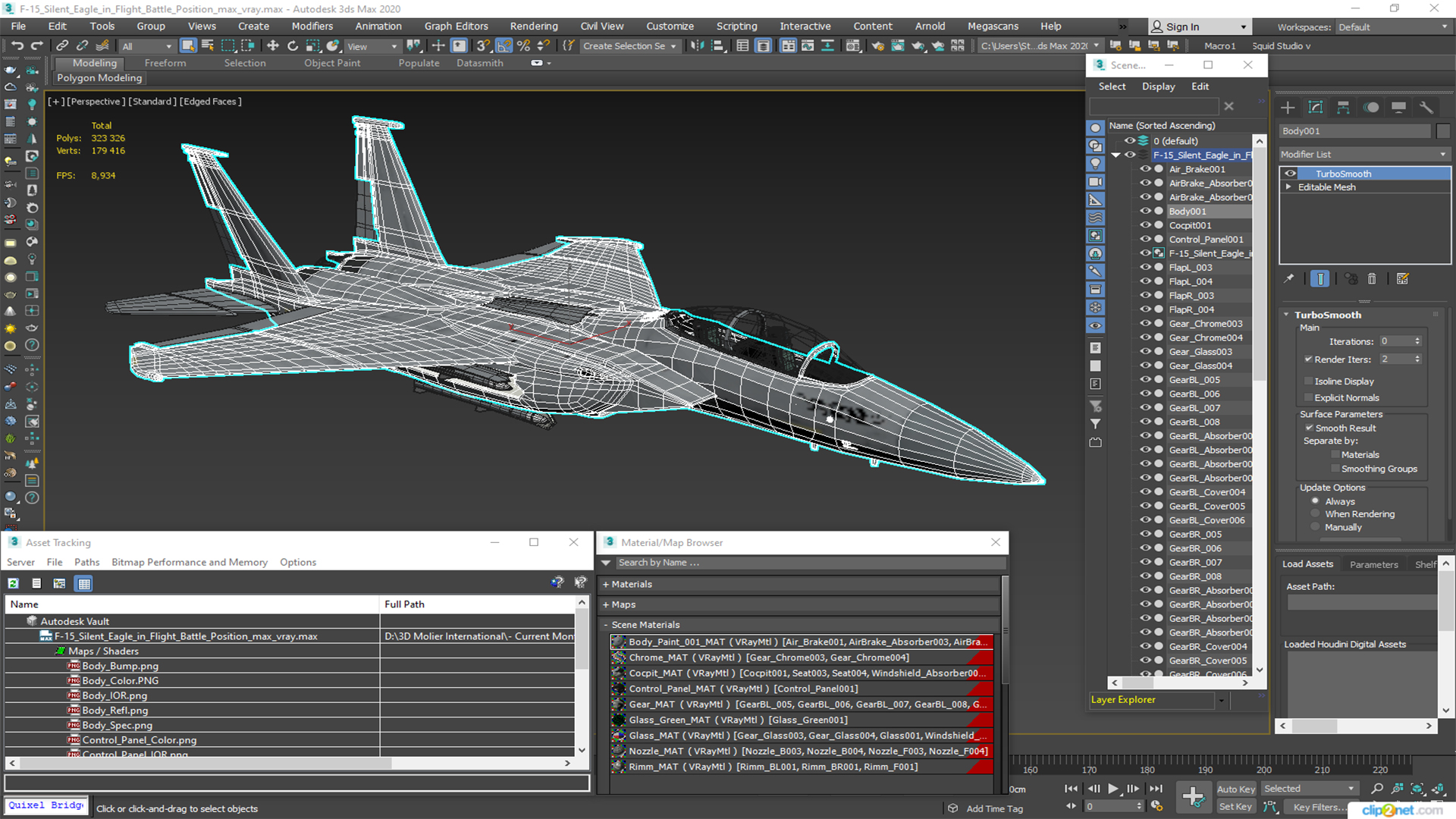Image resolution: width=1456 pixels, height=819 pixels.
Task: Click the Undo arrow icon
Action: [x=17, y=45]
